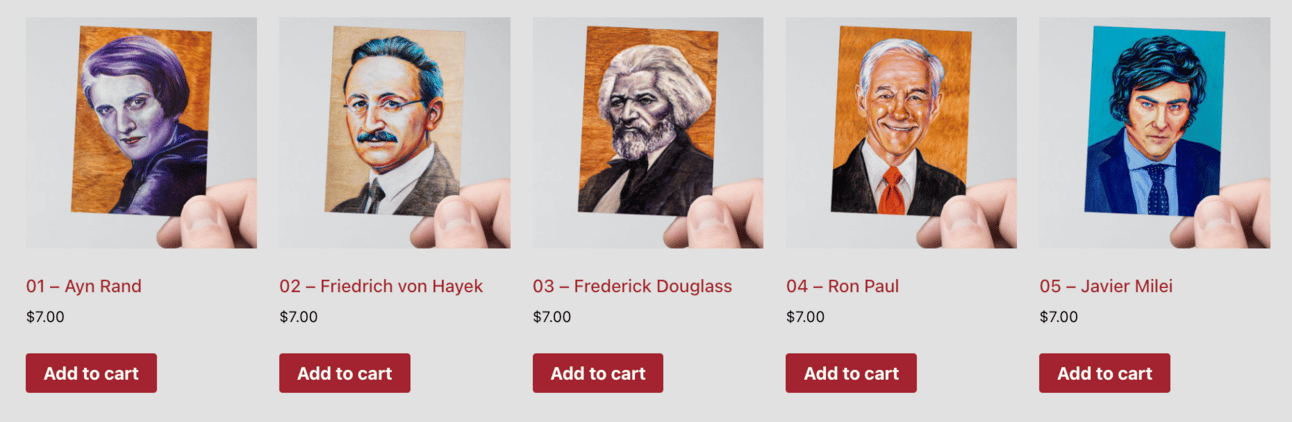Open the 01 – Ayn Rand card image

(141, 133)
